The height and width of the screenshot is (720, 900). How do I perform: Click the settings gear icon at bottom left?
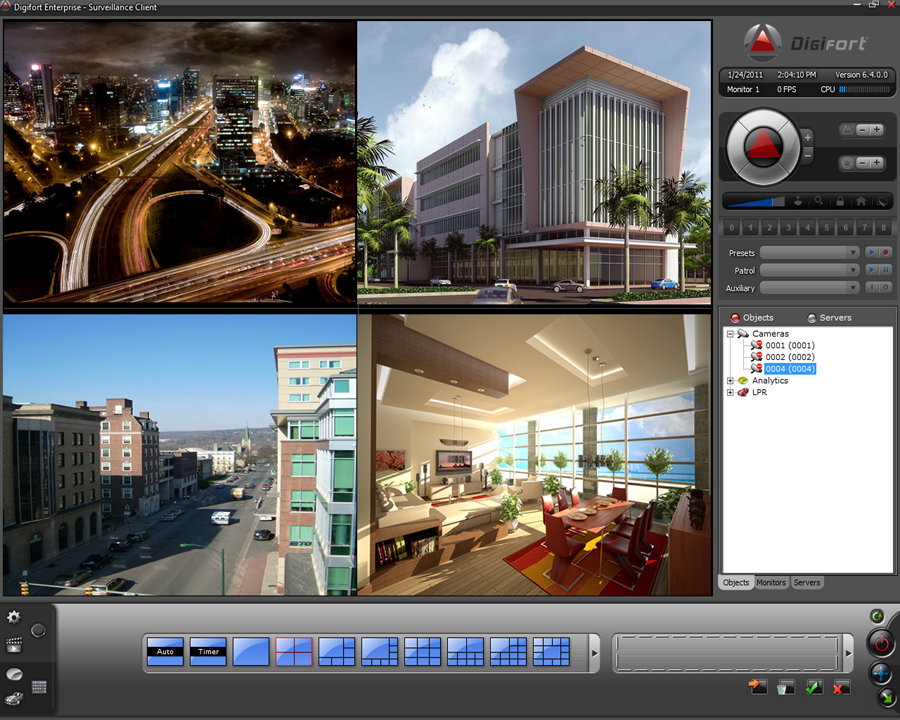14,617
